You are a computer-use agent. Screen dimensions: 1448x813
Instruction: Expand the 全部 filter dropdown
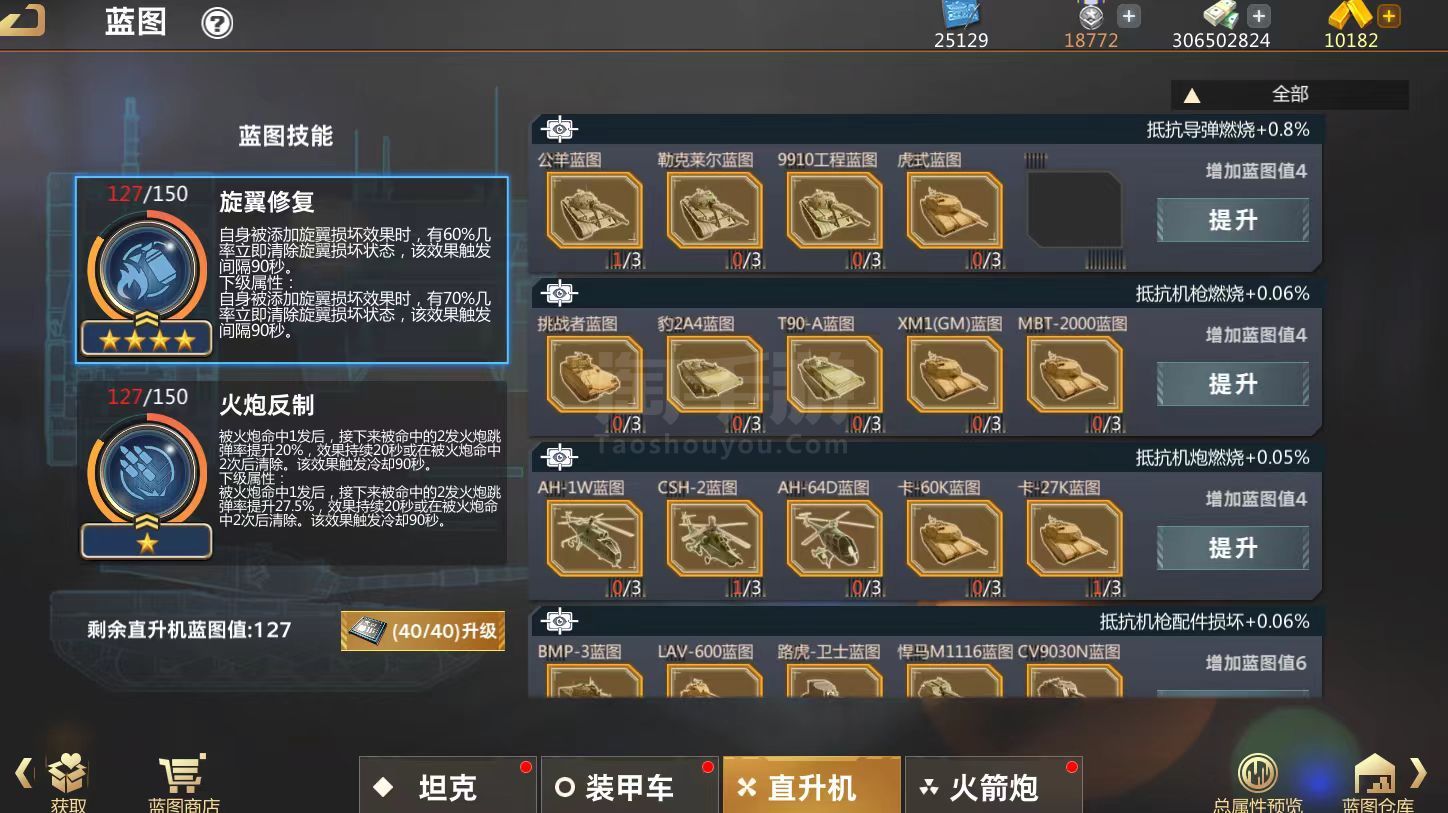[1290, 94]
